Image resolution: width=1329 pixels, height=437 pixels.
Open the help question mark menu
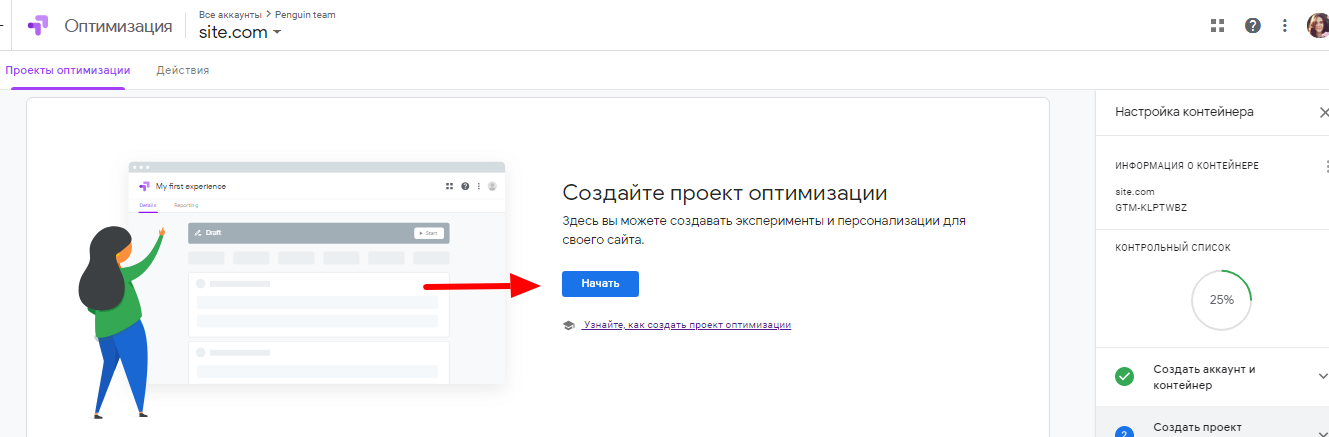[x=1252, y=26]
